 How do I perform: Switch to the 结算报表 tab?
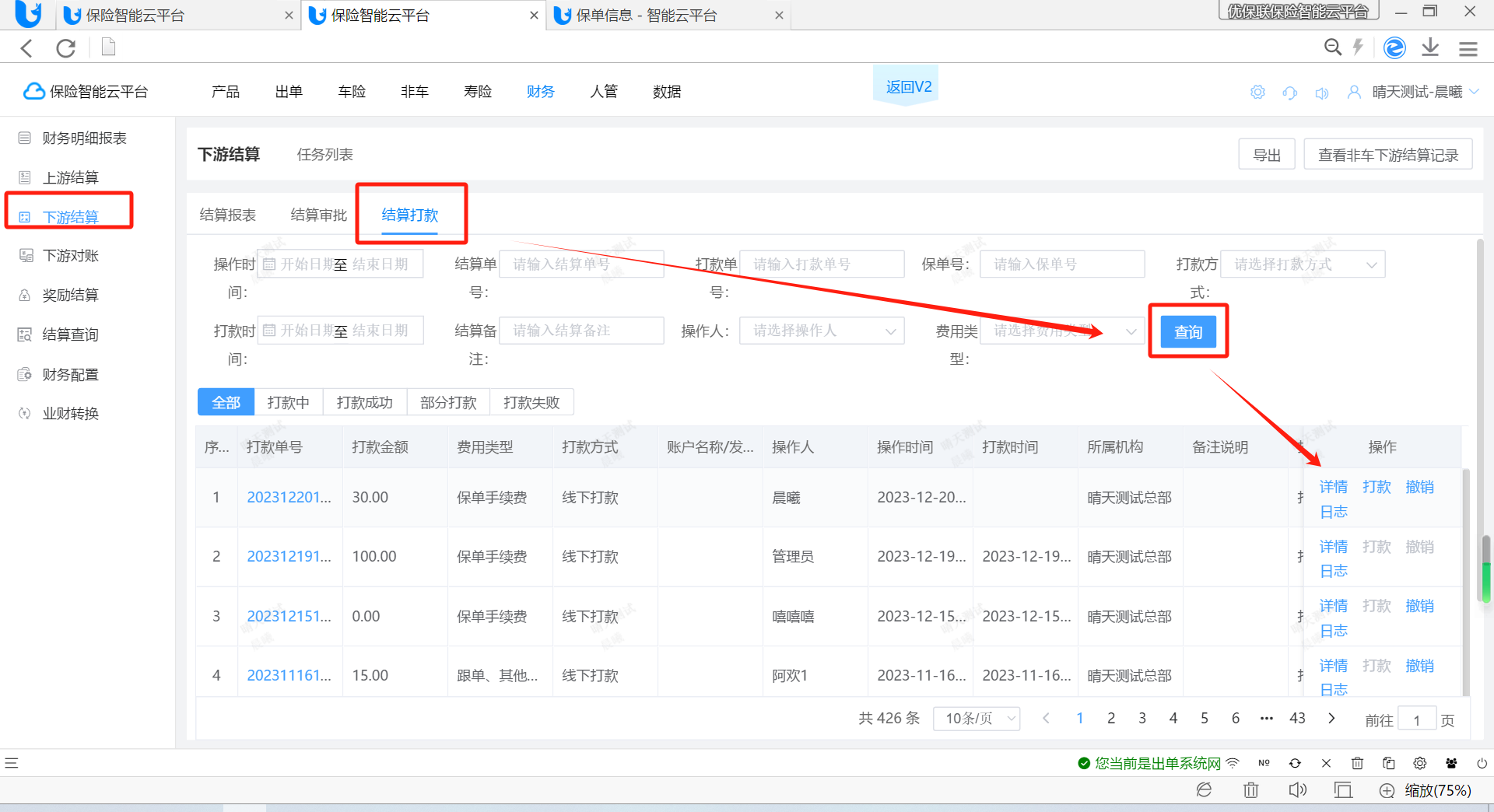(227, 215)
